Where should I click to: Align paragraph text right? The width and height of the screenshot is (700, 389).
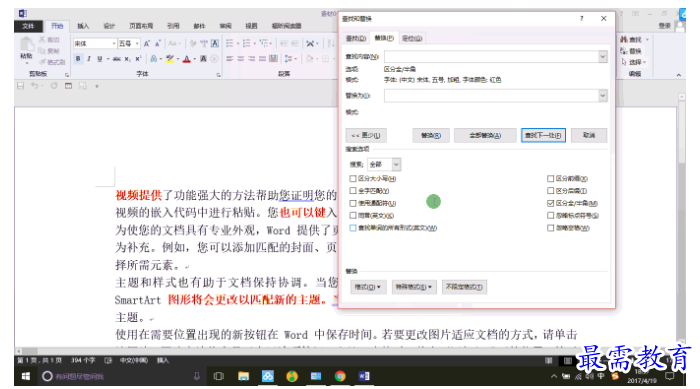pyautogui.click(x=251, y=59)
